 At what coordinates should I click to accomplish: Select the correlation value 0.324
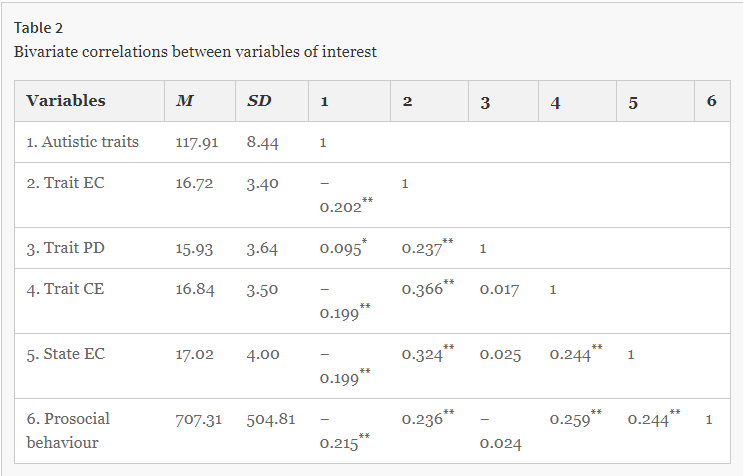[422, 354]
